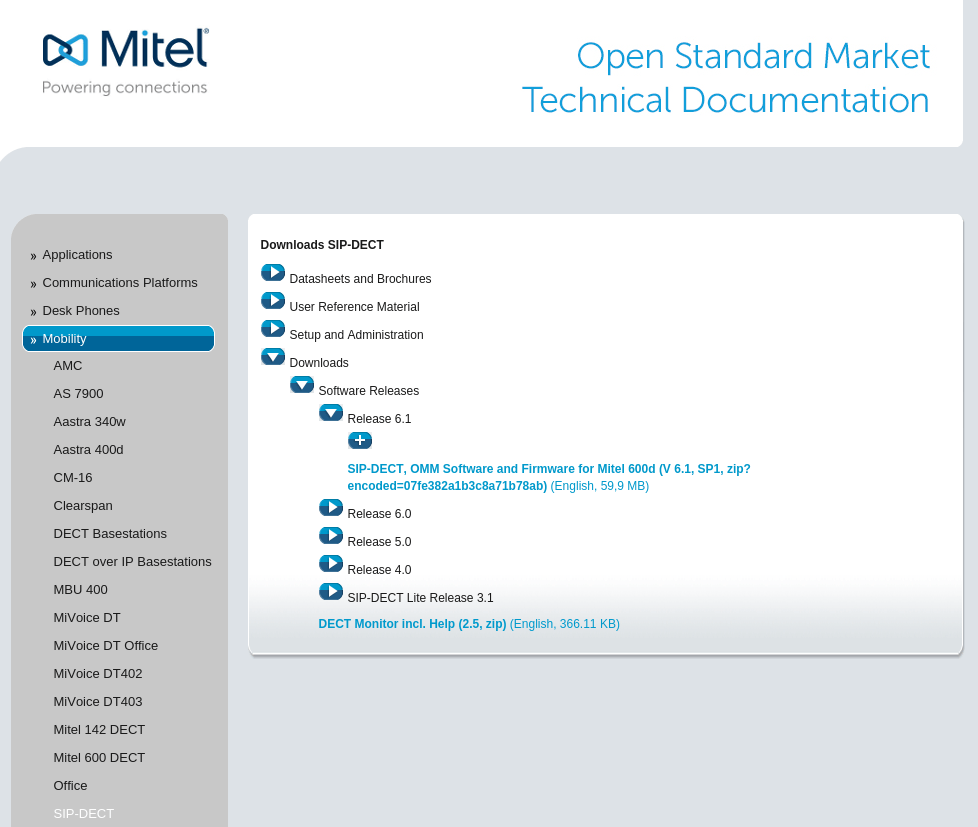The image size is (978, 827).
Task: Open MiVoice DT Office page
Action: 106,646
